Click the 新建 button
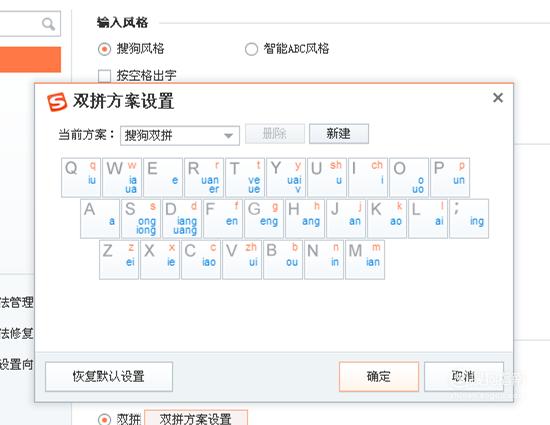The width and height of the screenshot is (550, 425). click(339, 134)
